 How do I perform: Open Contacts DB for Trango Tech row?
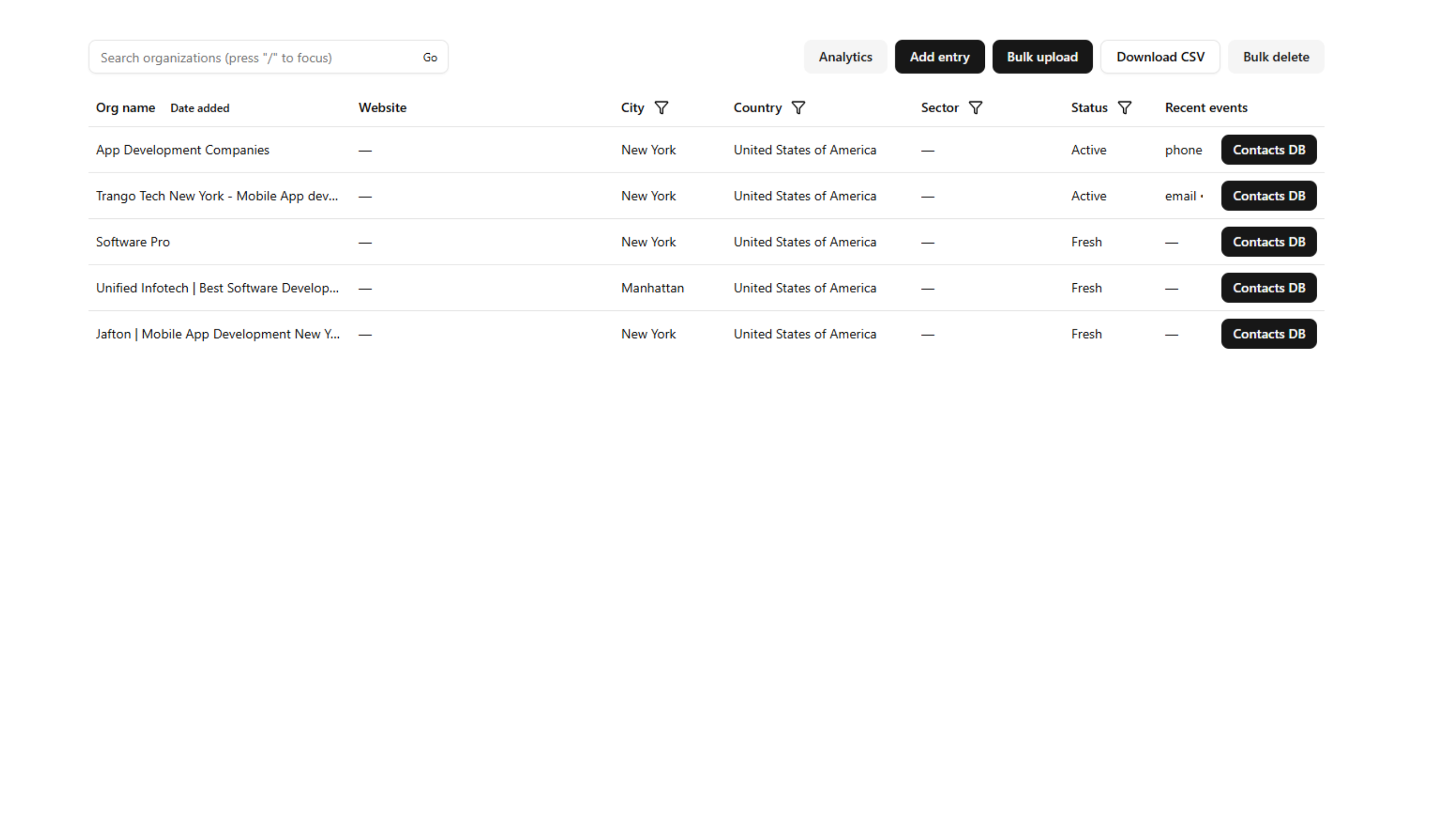point(1268,196)
